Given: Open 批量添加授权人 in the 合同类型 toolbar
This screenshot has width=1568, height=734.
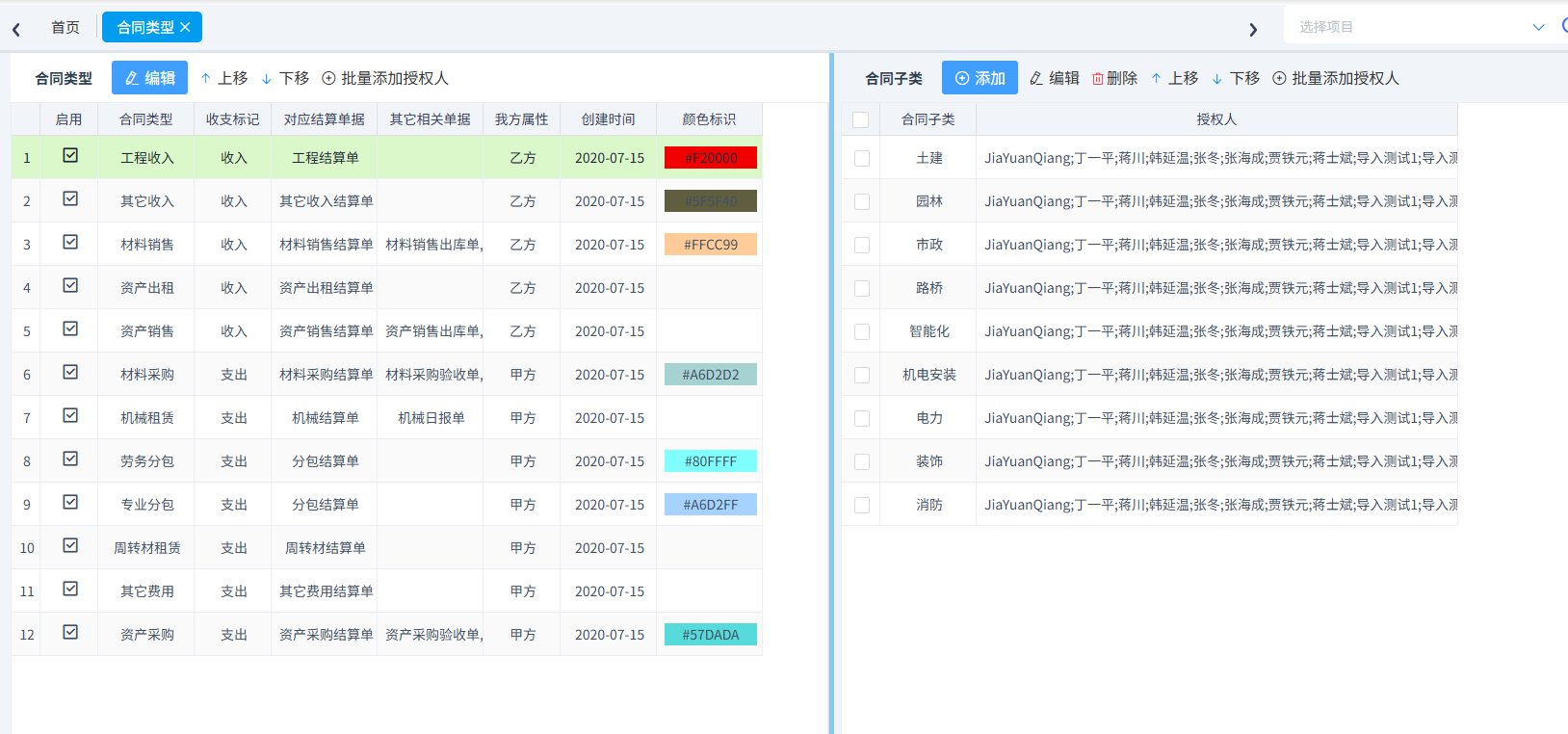Looking at the screenshot, I should [385, 78].
